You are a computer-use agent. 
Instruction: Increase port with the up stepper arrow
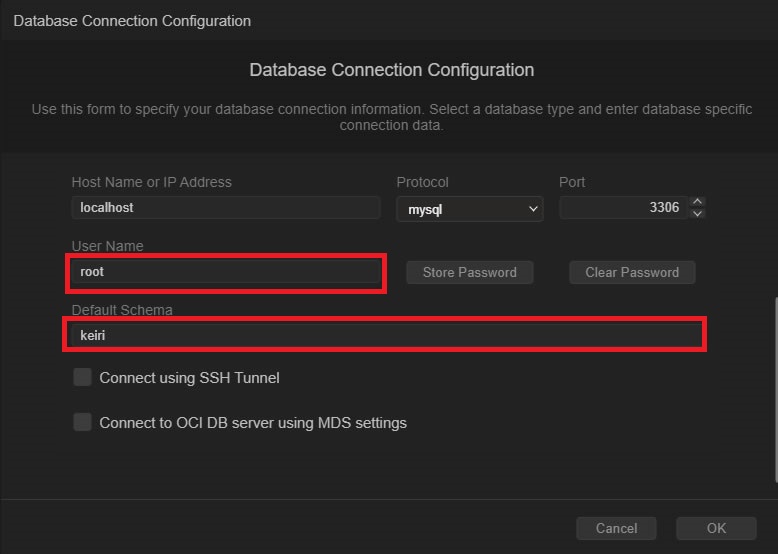coord(698,202)
